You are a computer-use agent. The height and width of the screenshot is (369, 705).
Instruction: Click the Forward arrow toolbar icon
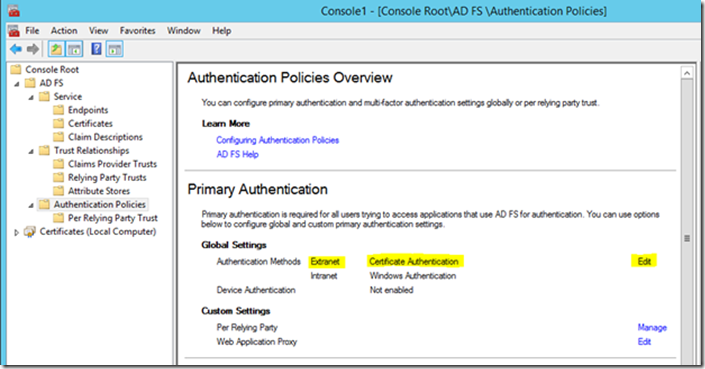point(33,49)
